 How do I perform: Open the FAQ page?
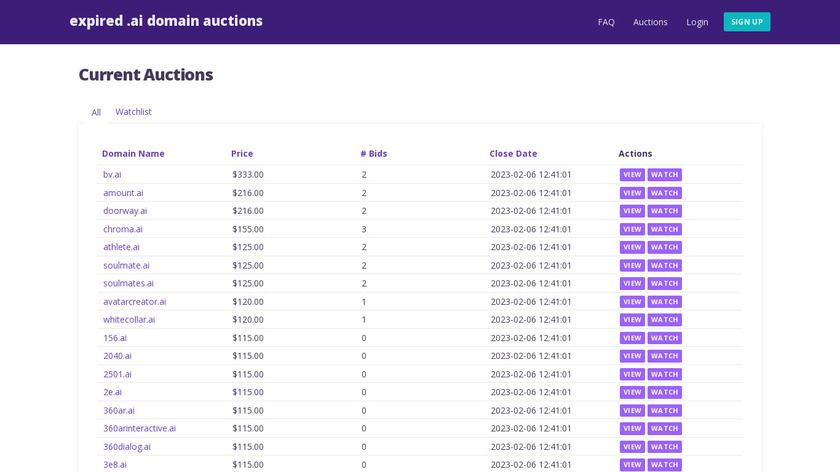pyautogui.click(x=606, y=22)
